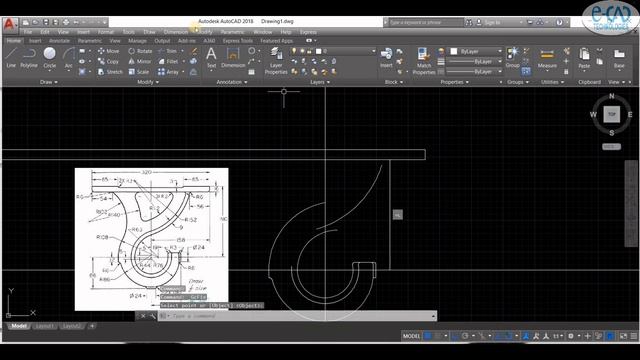This screenshot has height=360, width=640.
Task: Click the Insert block icon
Action: coord(386,58)
